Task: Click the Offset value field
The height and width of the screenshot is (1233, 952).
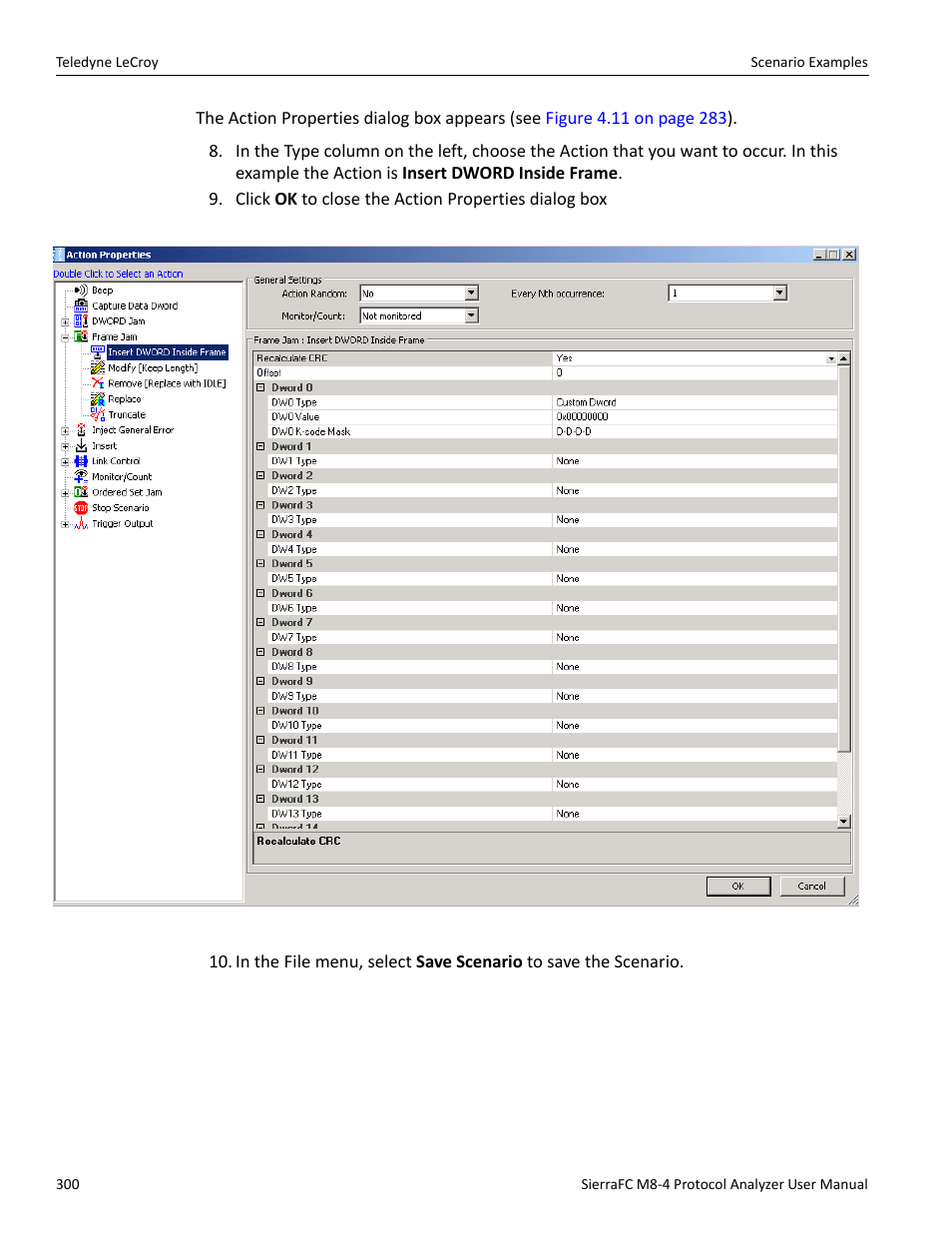Action: pyautogui.click(x=695, y=372)
